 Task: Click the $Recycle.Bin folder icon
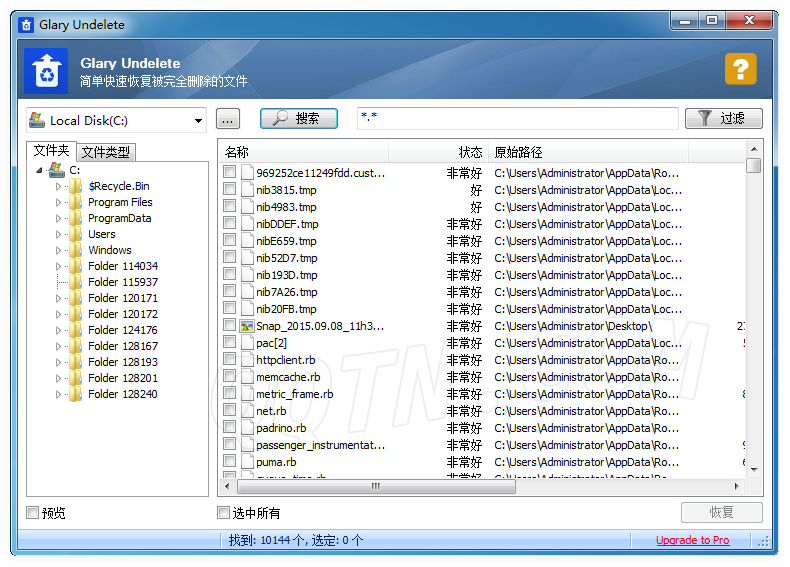[76, 186]
